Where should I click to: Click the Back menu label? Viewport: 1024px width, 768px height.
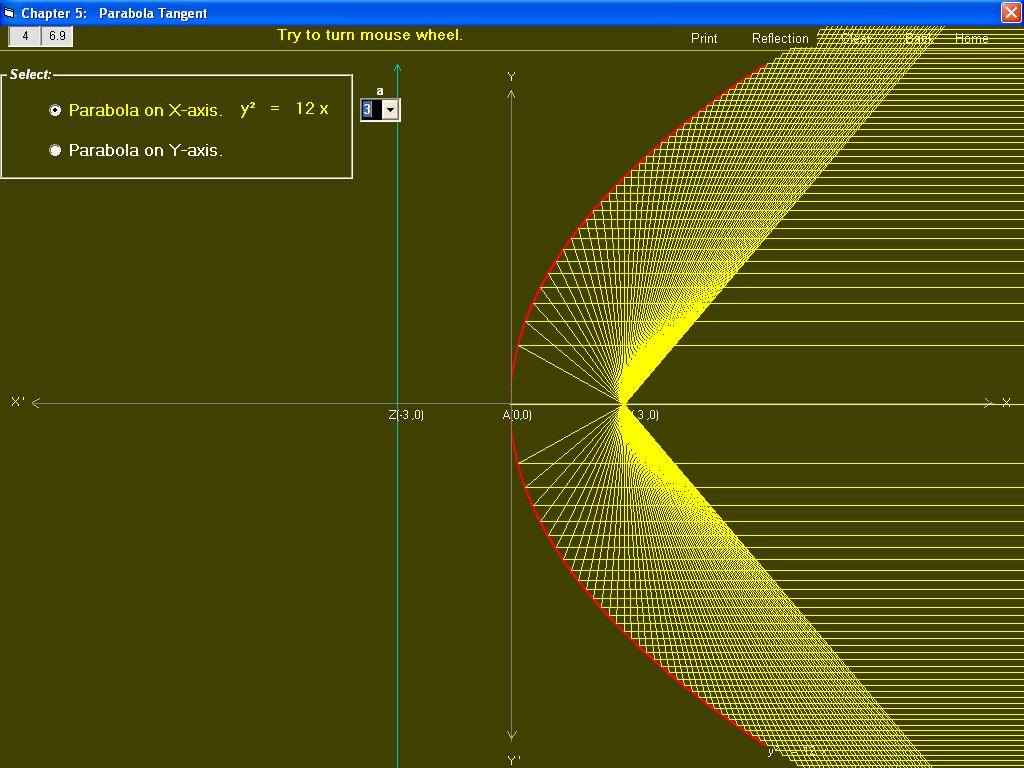tap(918, 39)
